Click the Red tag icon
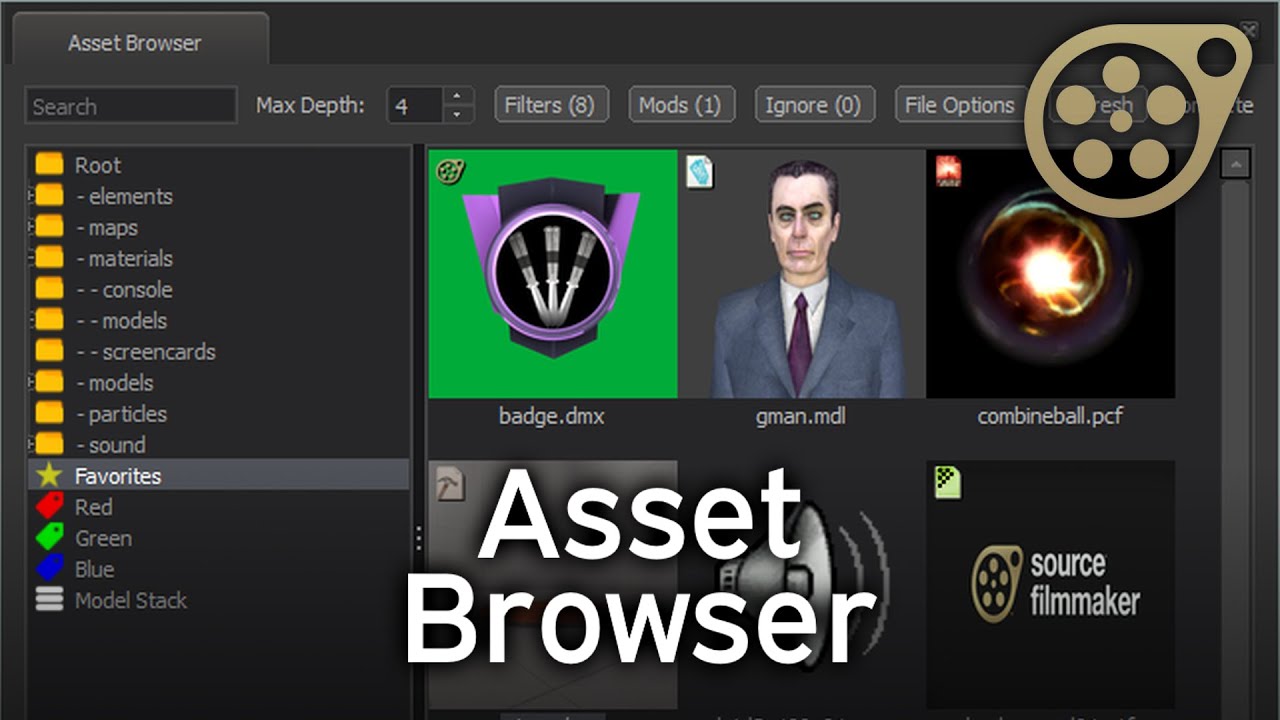This screenshot has height=720, width=1280. coord(49,507)
